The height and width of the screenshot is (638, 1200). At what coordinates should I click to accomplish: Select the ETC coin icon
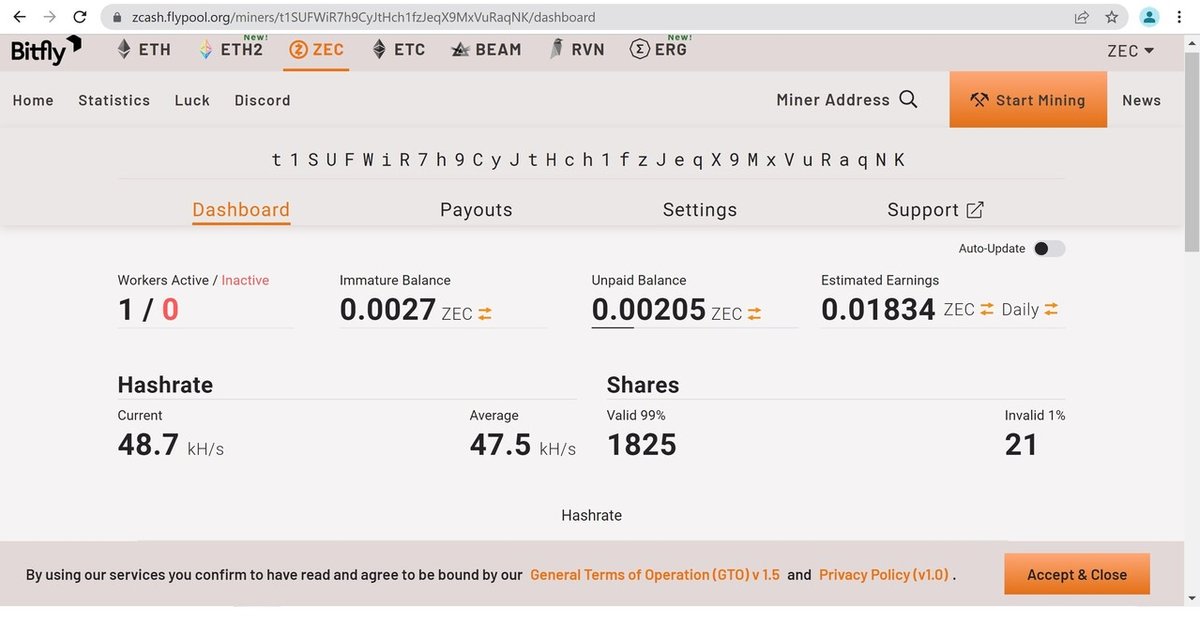[379, 49]
